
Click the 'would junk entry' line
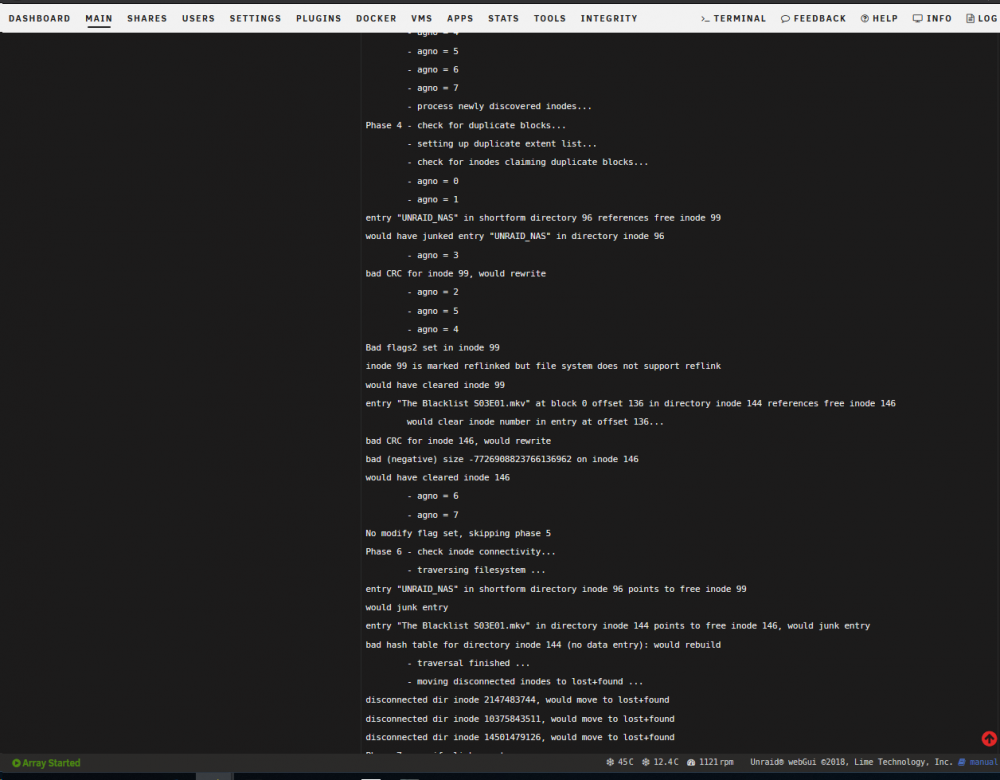pyautogui.click(x=407, y=607)
